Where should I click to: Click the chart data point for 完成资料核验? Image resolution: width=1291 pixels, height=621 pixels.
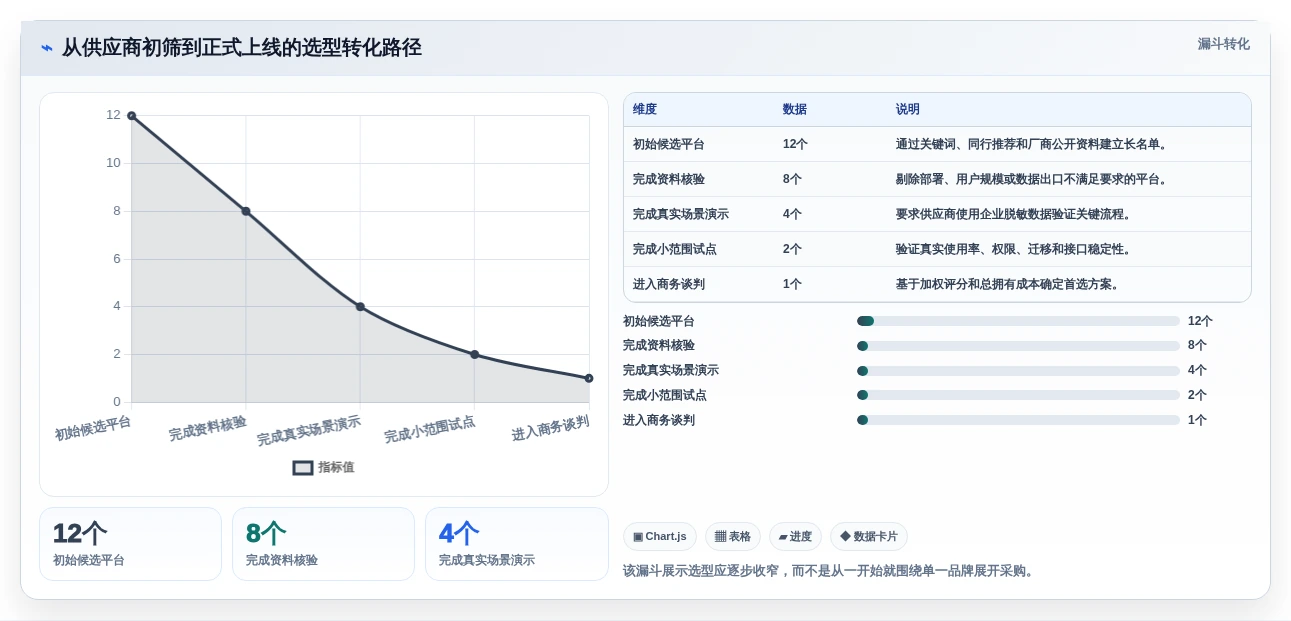246,211
